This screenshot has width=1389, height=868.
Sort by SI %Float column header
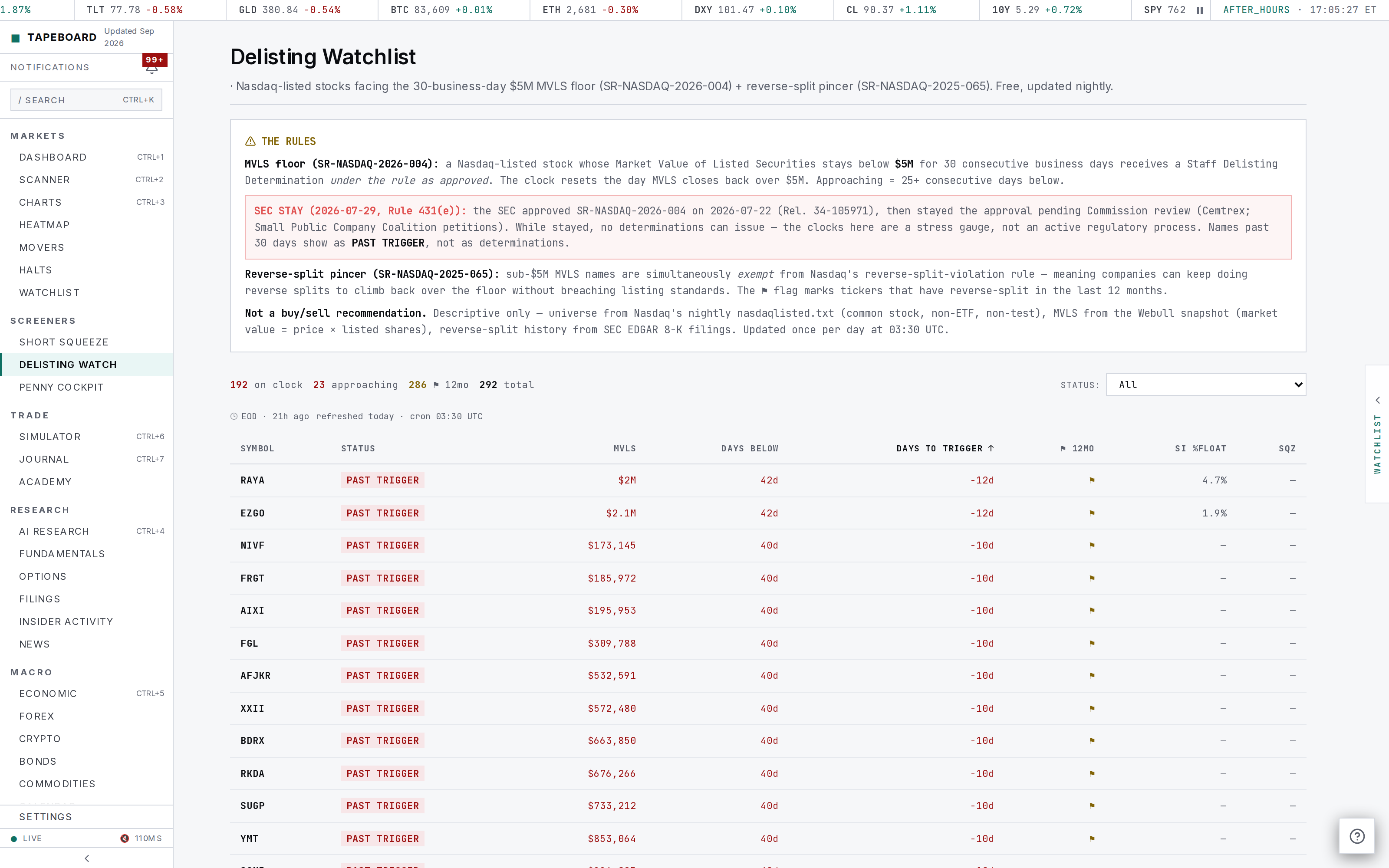pyautogui.click(x=1200, y=448)
